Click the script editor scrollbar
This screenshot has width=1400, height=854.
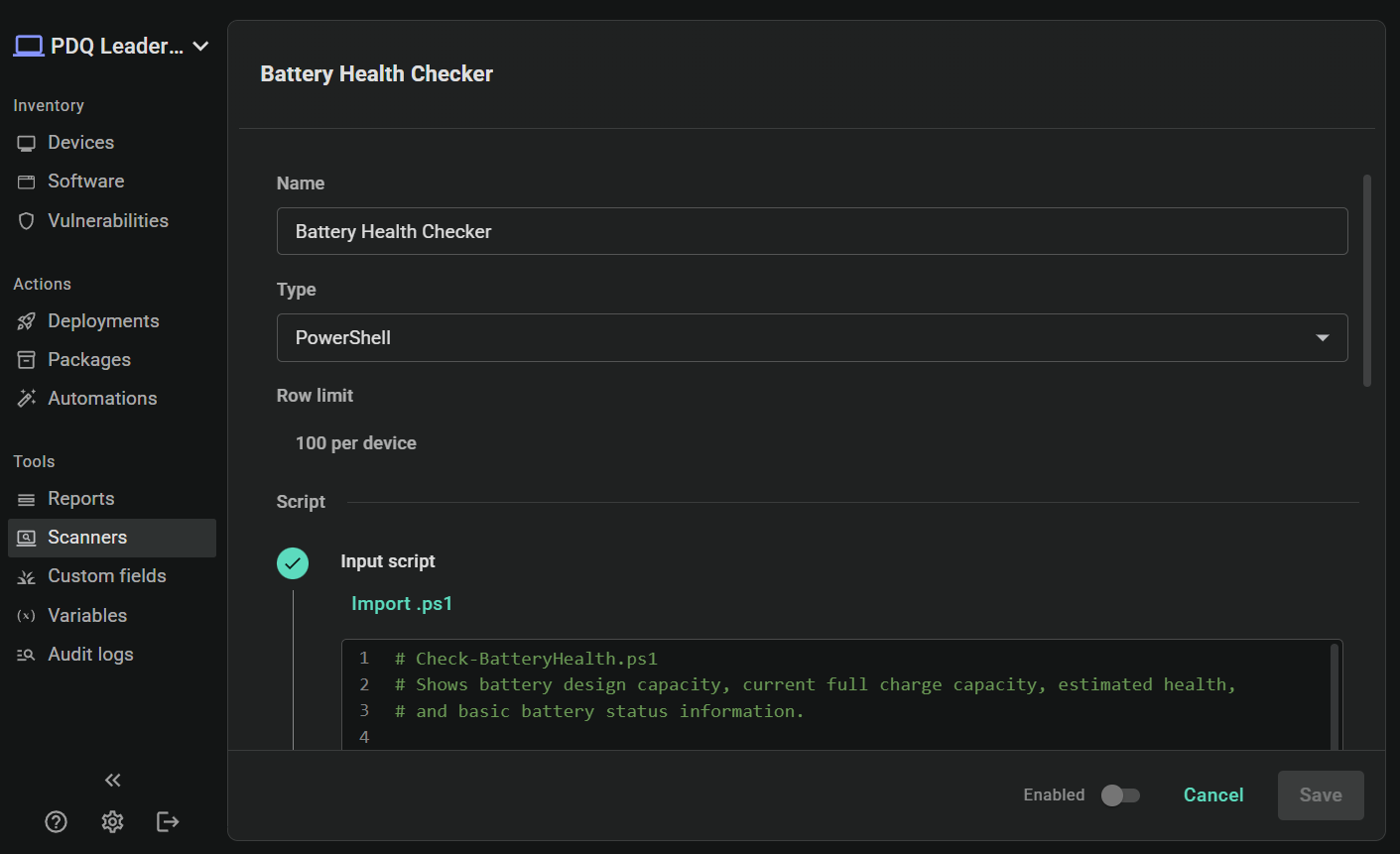[x=1335, y=696]
